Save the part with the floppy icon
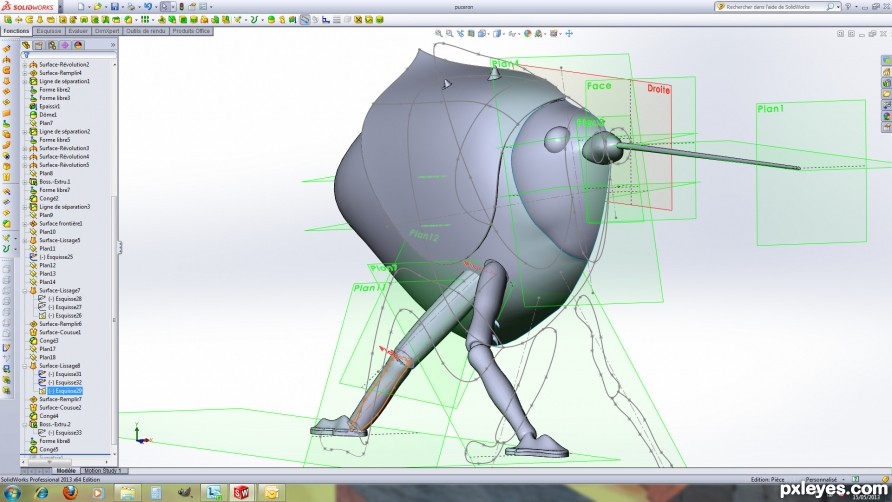This screenshot has width=892, height=502. click(114, 7)
